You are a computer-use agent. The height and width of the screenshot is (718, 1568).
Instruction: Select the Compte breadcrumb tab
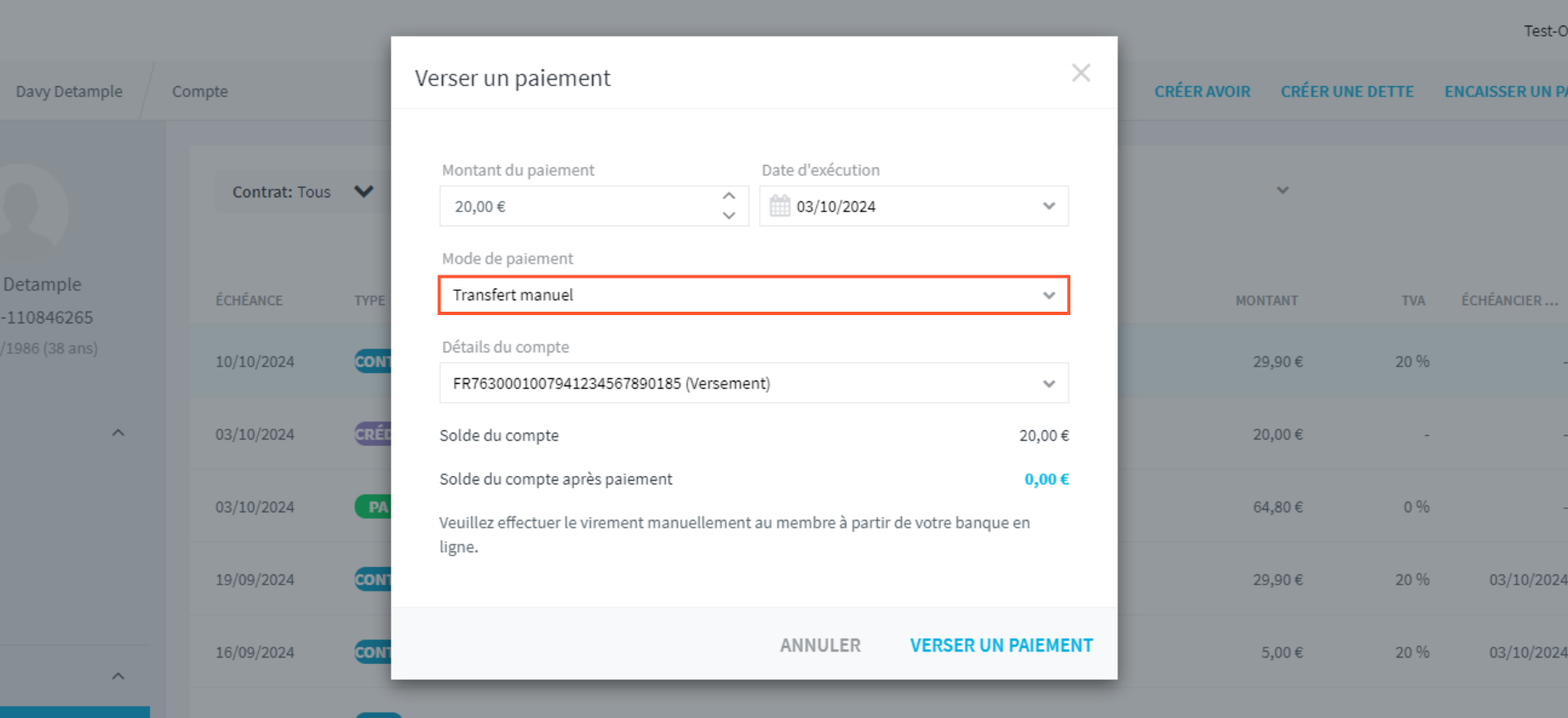coord(200,91)
